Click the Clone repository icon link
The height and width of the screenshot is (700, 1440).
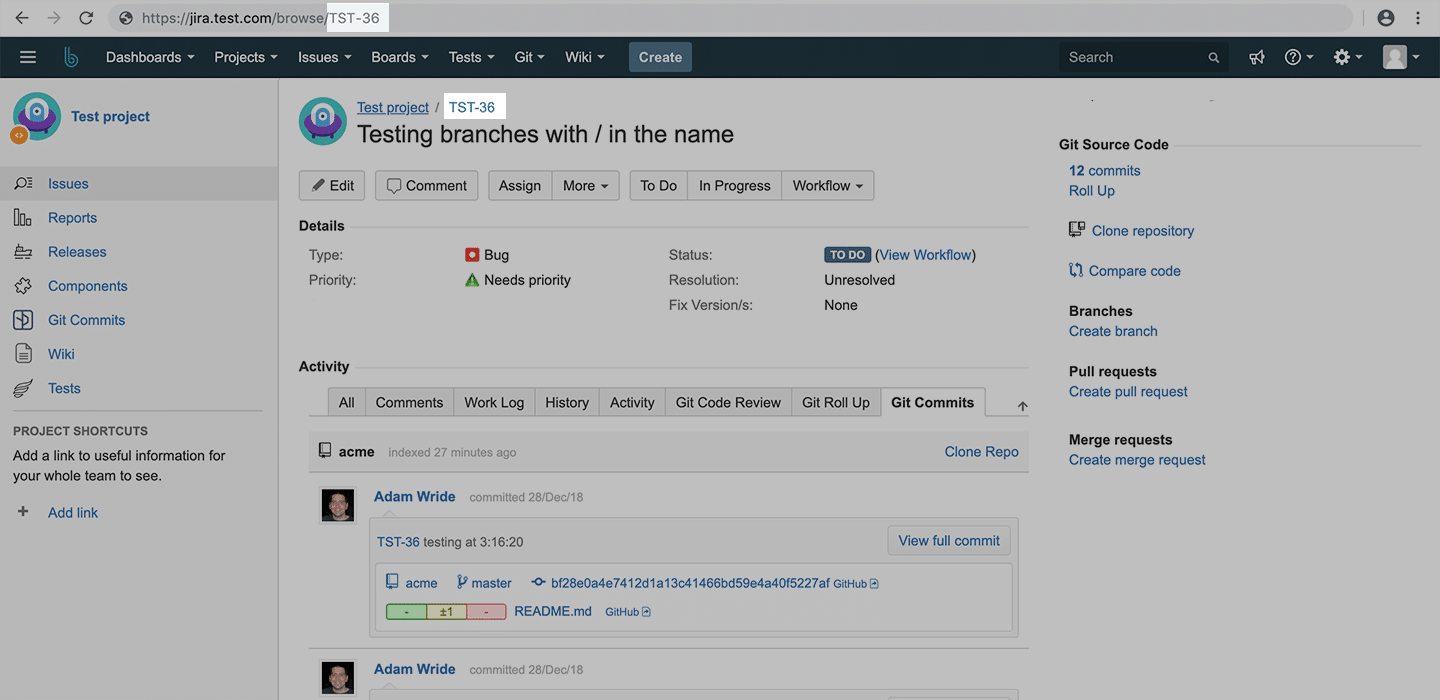coord(1077,230)
